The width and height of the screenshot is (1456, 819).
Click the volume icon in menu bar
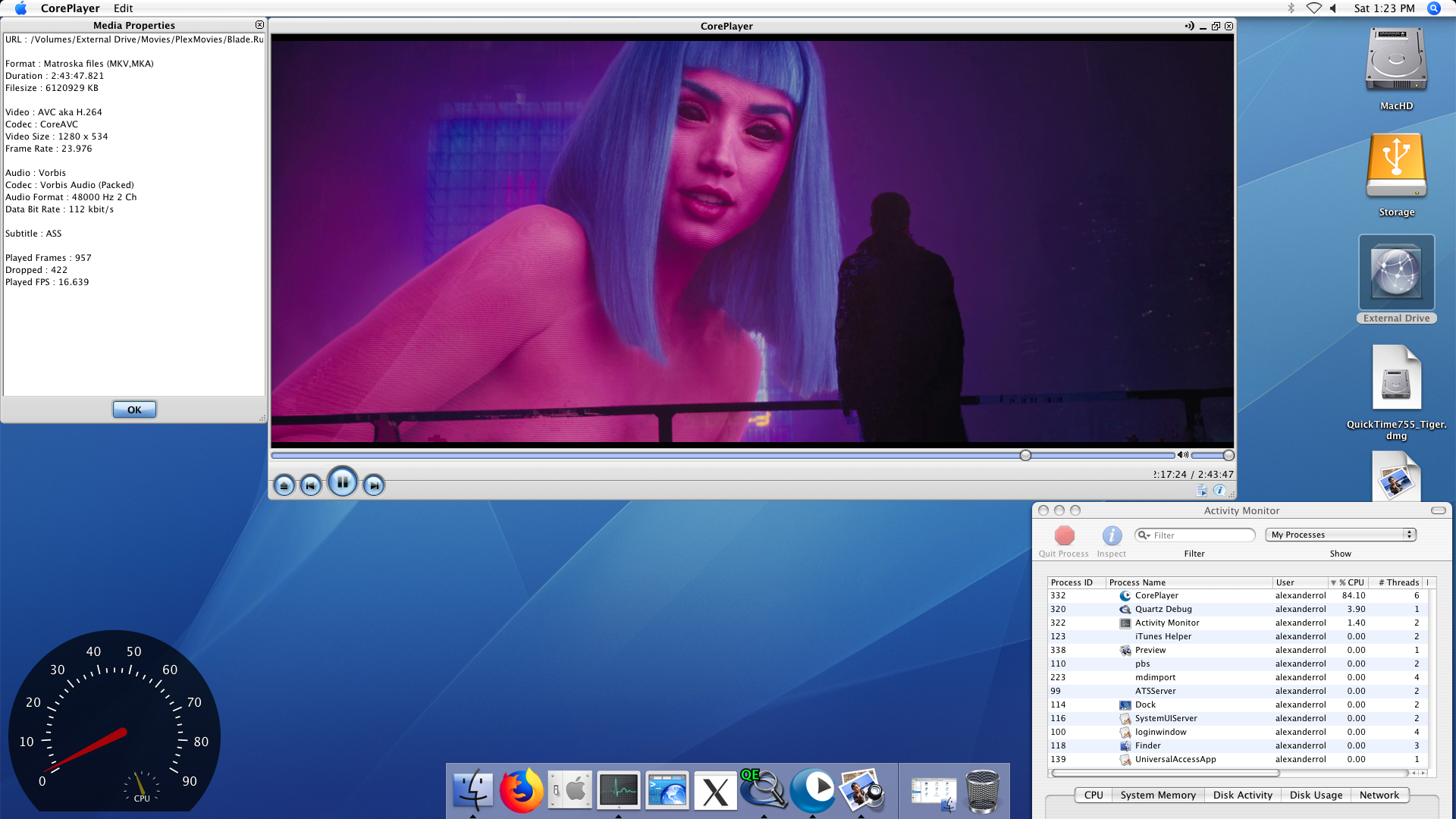(1333, 8)
